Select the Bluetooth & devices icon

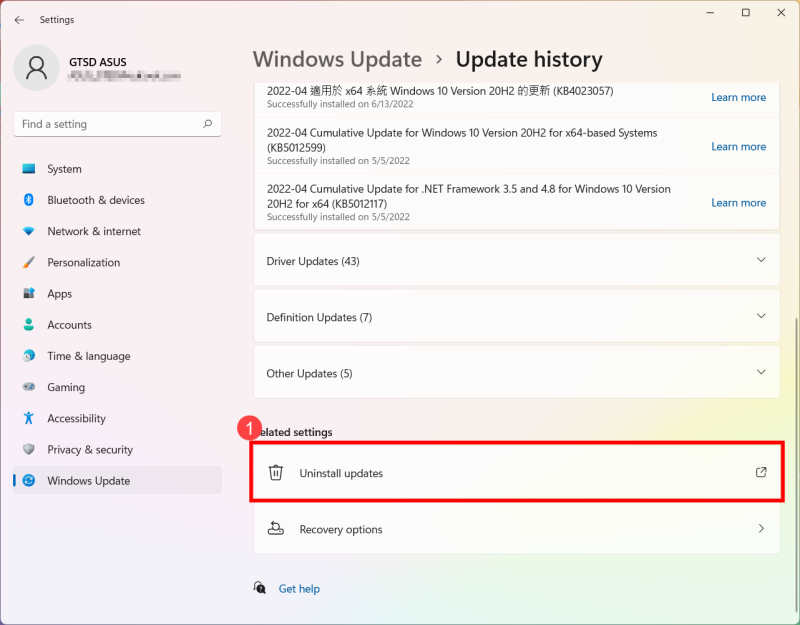tap(29, 200)
